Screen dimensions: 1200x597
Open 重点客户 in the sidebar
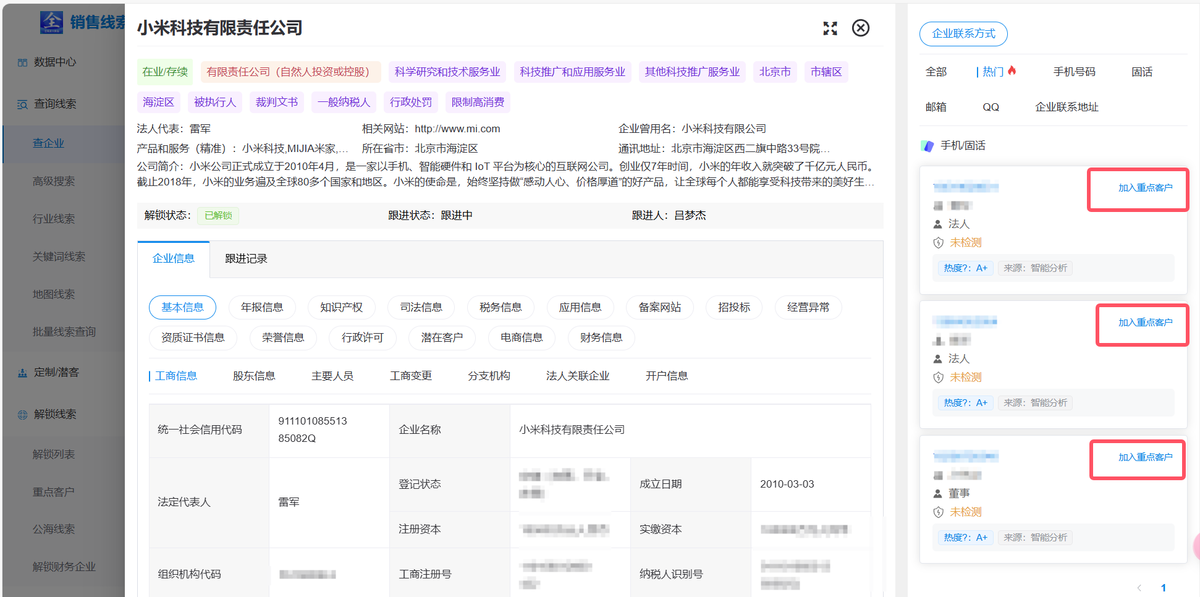54,492
